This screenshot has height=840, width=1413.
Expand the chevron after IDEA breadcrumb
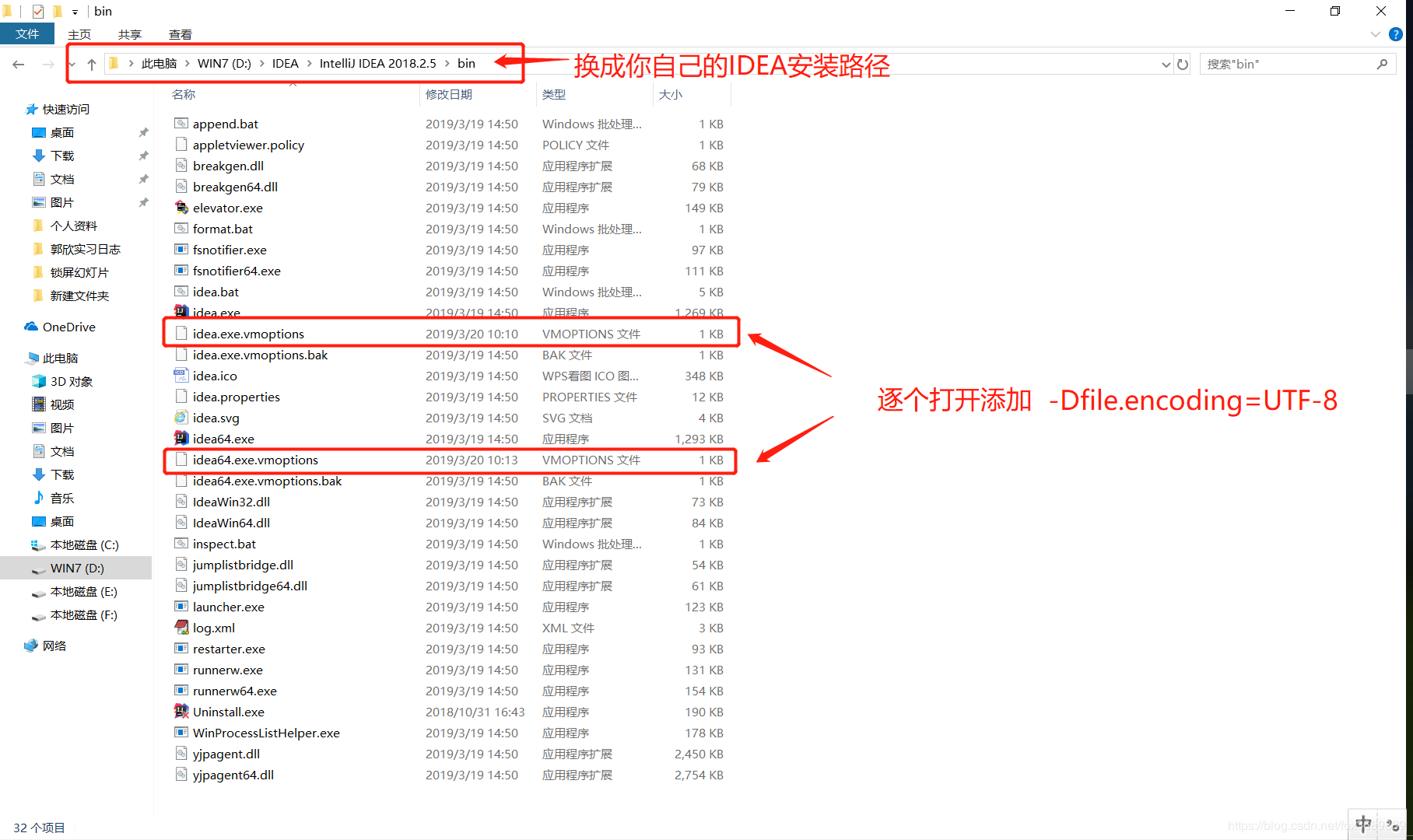pos(309,63)
